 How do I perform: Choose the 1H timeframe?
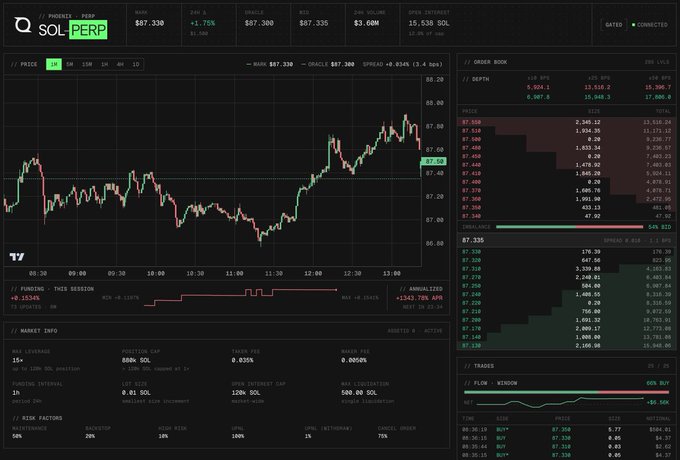point(105,64)
